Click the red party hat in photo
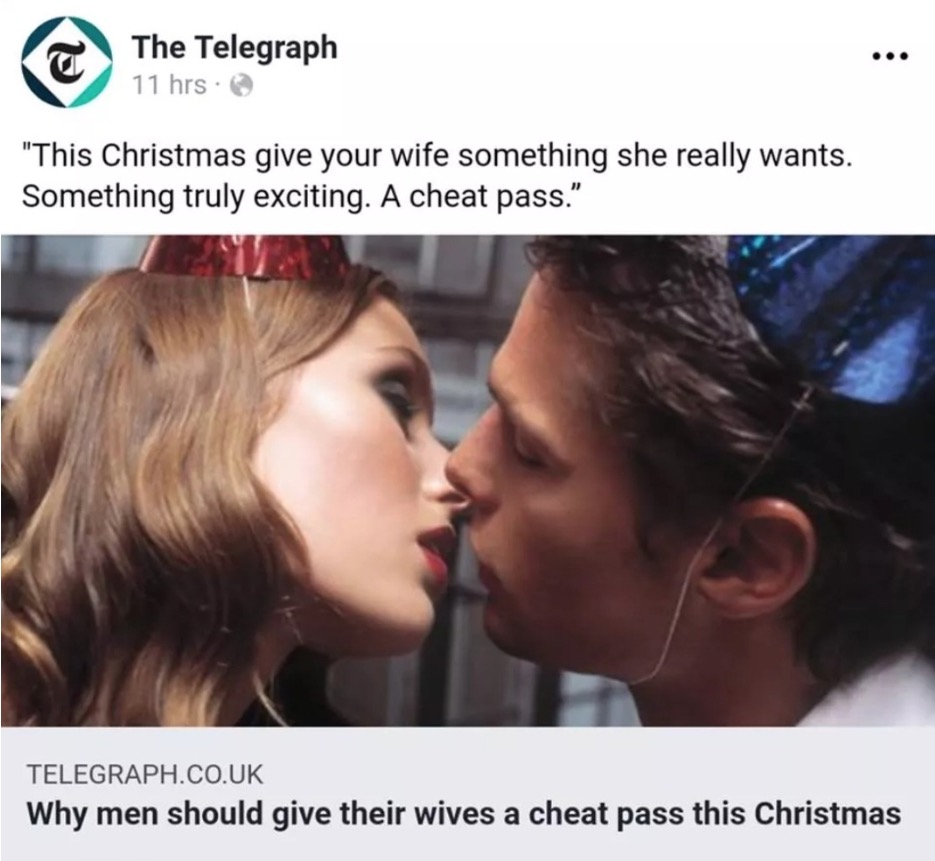The width and height of the screenshot is (935, 861). (243, 256)
